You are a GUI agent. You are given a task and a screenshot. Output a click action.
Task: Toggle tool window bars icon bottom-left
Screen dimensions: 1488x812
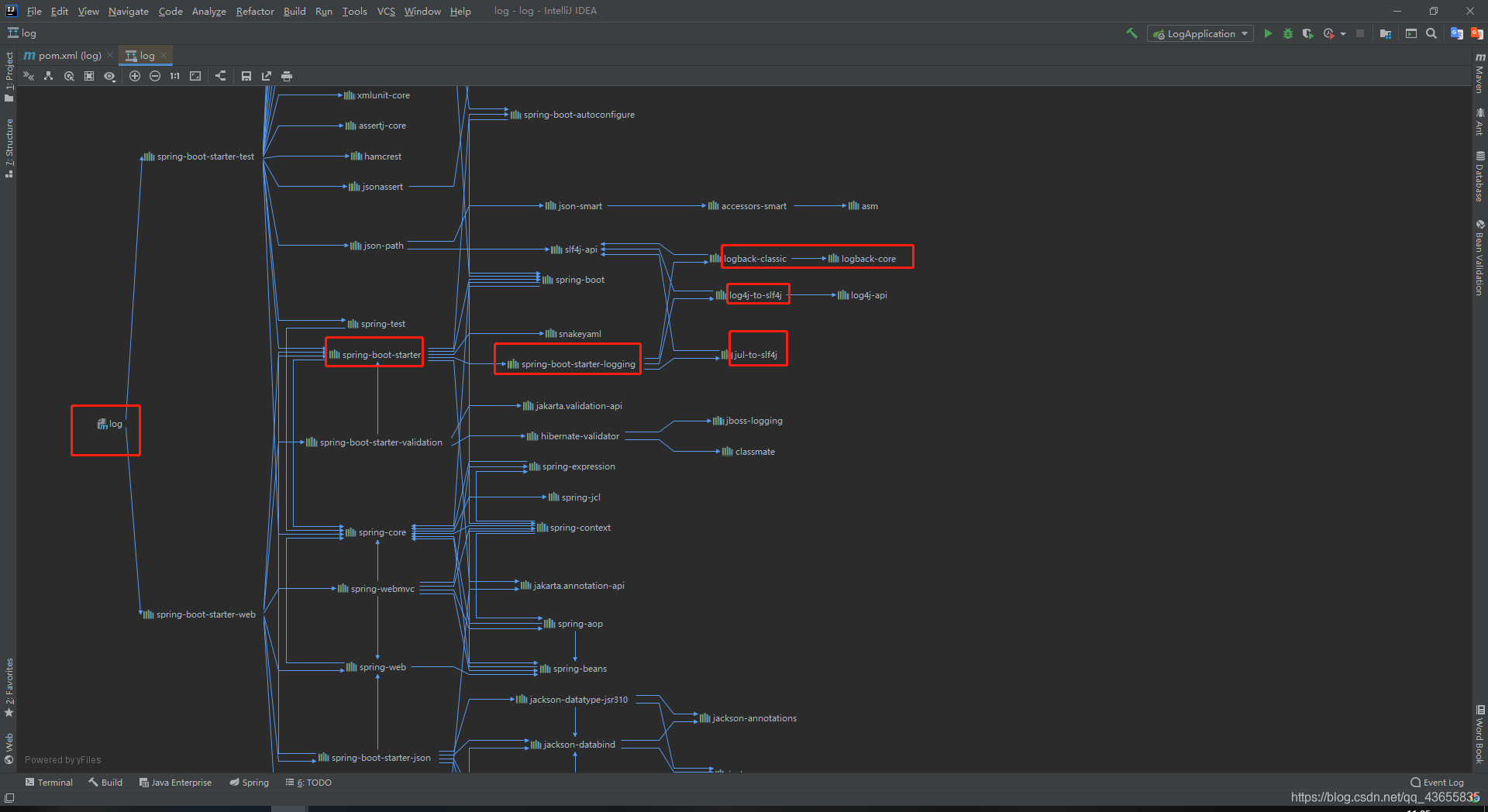click(9, 798)
